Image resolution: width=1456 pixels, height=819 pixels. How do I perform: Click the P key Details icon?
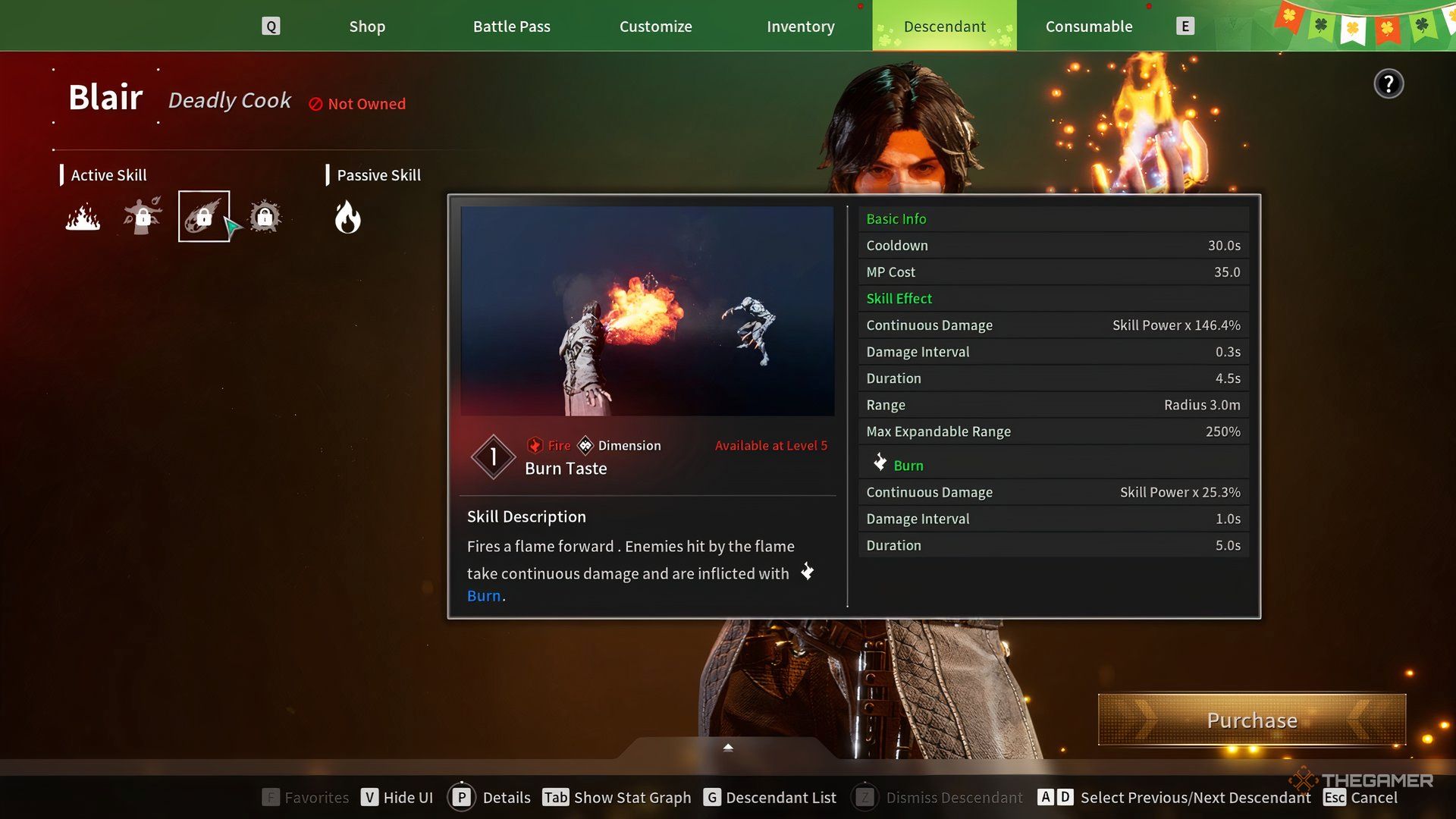coord(461,797)
